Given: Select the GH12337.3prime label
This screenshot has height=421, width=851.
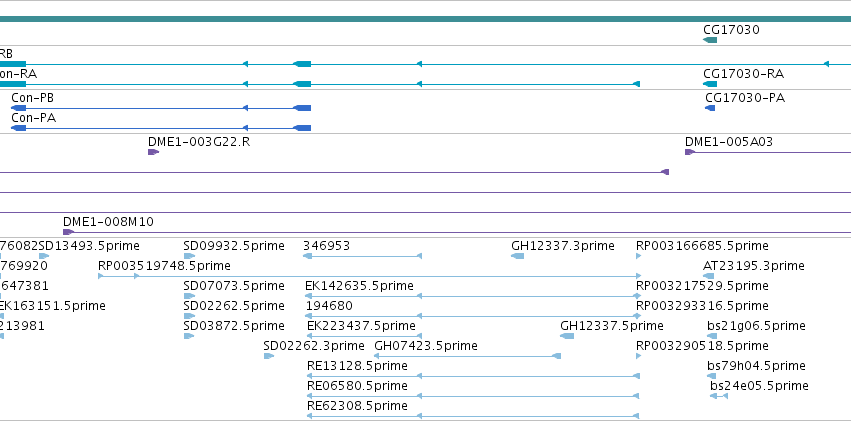Looking at the screenshot, I should [563, 246].
